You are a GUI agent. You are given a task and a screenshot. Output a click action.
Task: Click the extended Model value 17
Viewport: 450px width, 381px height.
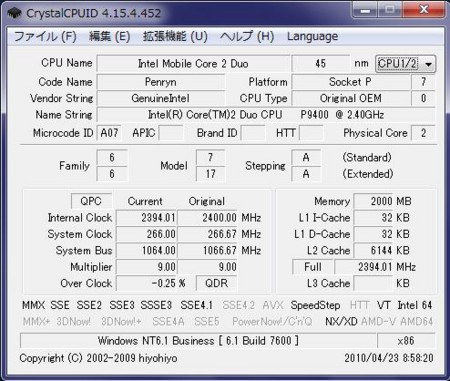point(210,174)
